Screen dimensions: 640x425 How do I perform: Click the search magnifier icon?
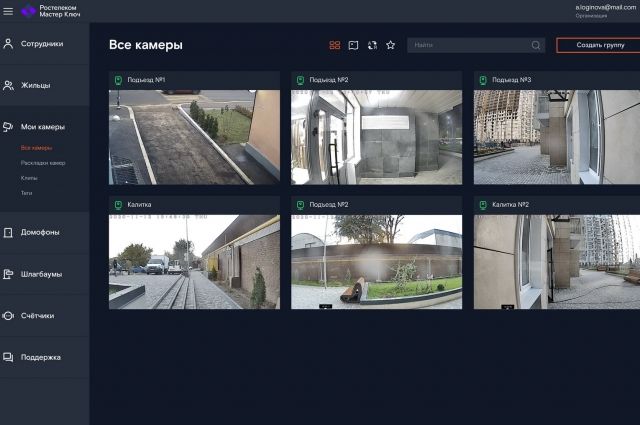click(x=536, y=45)
